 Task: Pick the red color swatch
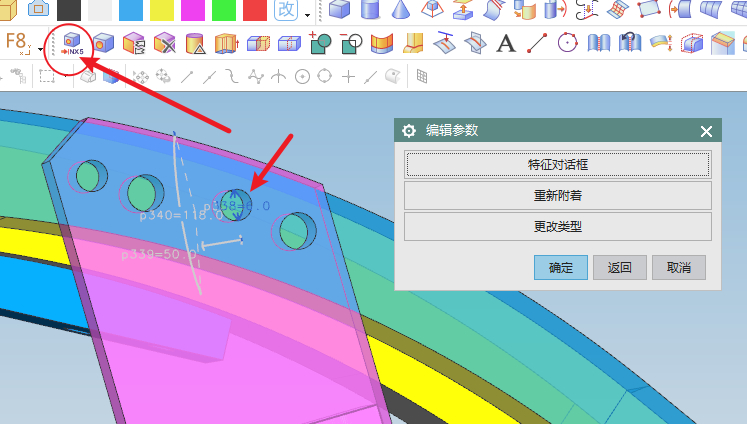coord(255,10)
